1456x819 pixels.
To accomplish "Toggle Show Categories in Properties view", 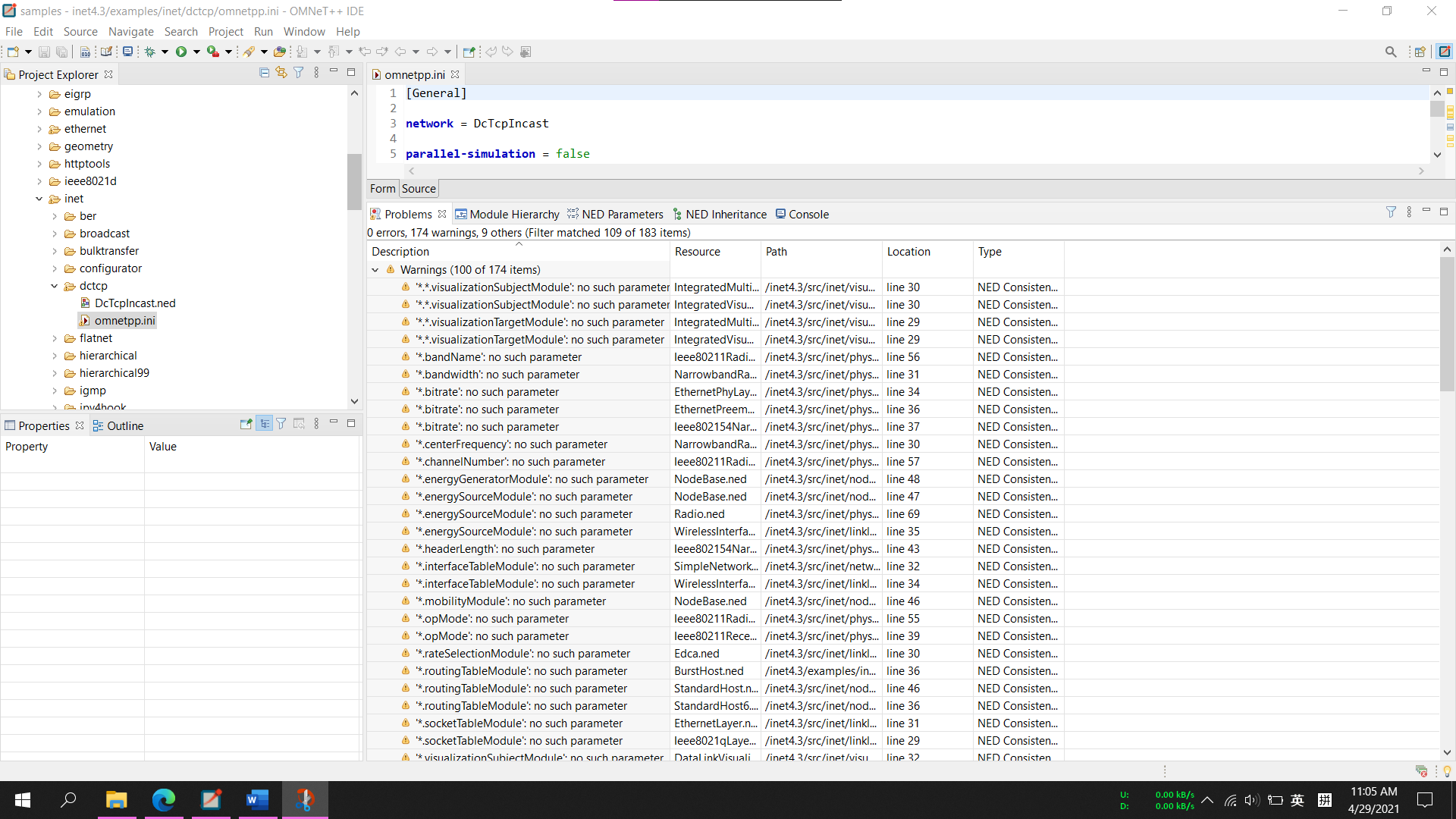I will point(264,424).
